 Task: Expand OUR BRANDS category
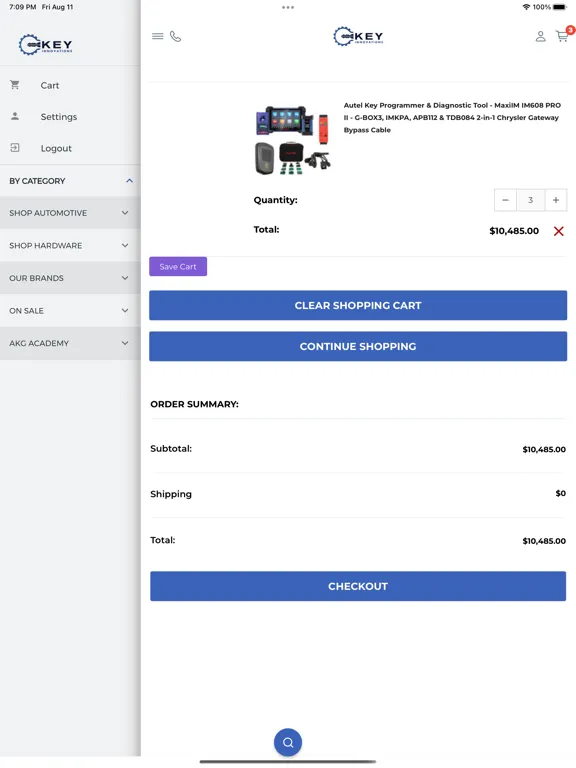(70, 278)
